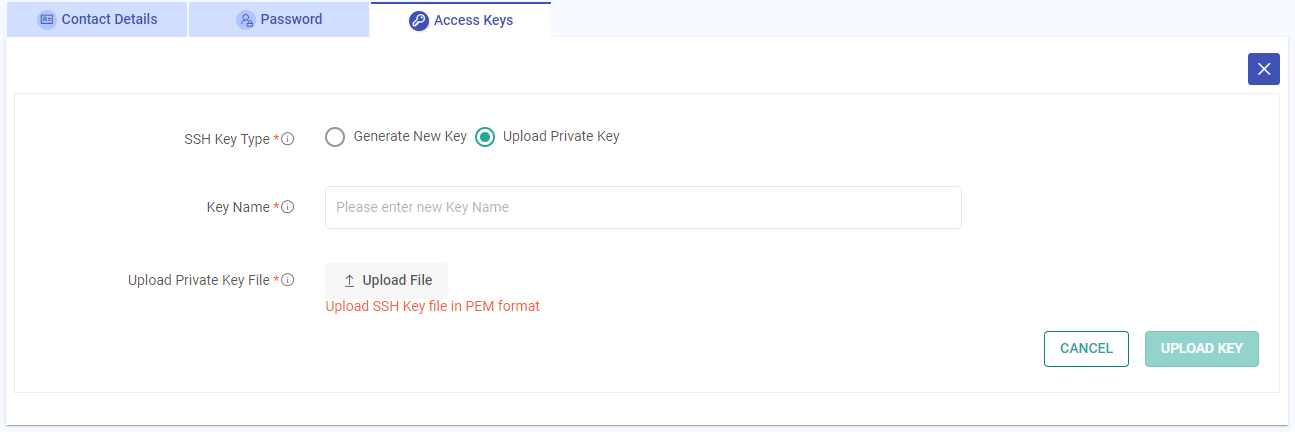
Task: Submit with the UPLOAD KEY button
Action: coord(1201,349)
